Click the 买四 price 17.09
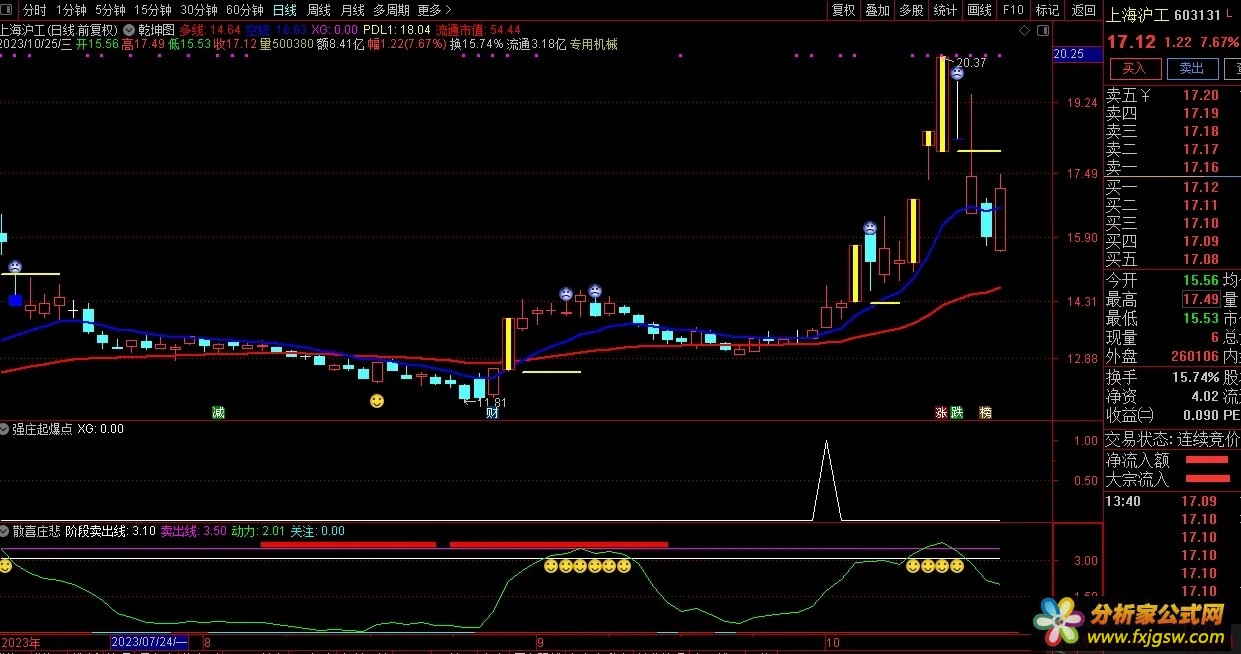Image resolution: width=1241 pixels, height=654 pixels. point(1200,242)
